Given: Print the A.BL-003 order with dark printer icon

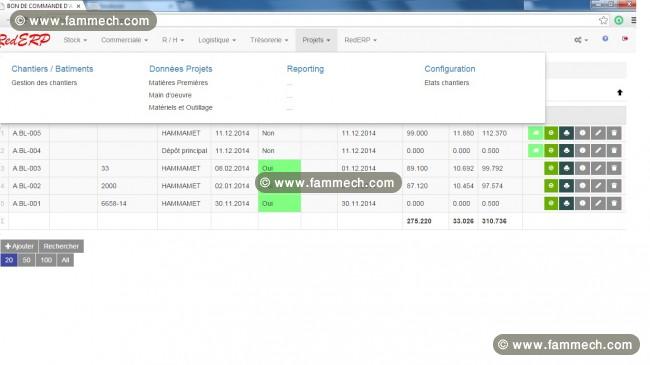Looking at the screenshot, I should click(566, 168).
